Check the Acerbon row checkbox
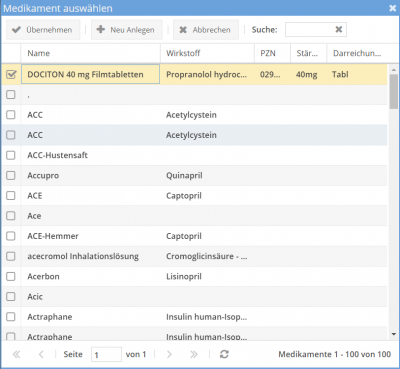 click(11, 276)
